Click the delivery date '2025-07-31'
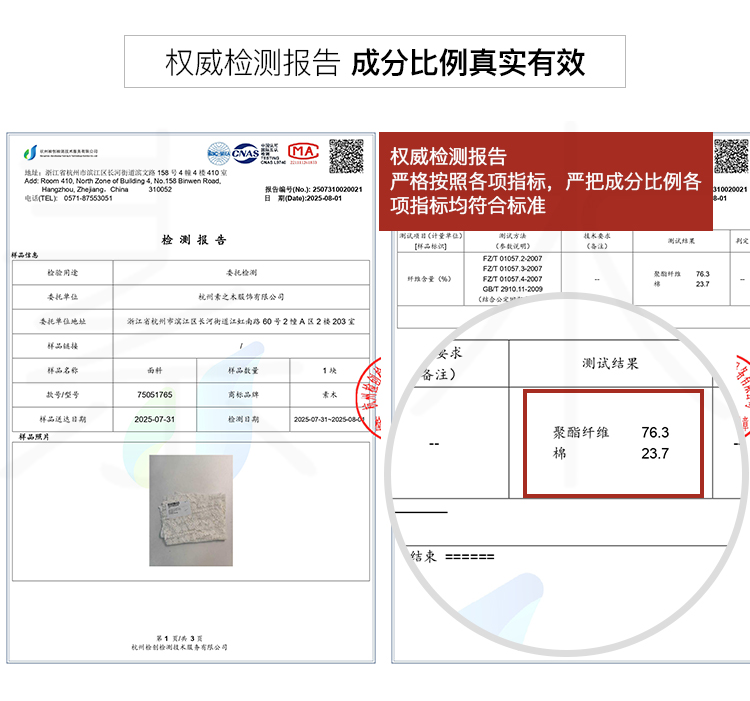This screenshot has height=701, width=750. pyautogui.click(x=154, y=419)
